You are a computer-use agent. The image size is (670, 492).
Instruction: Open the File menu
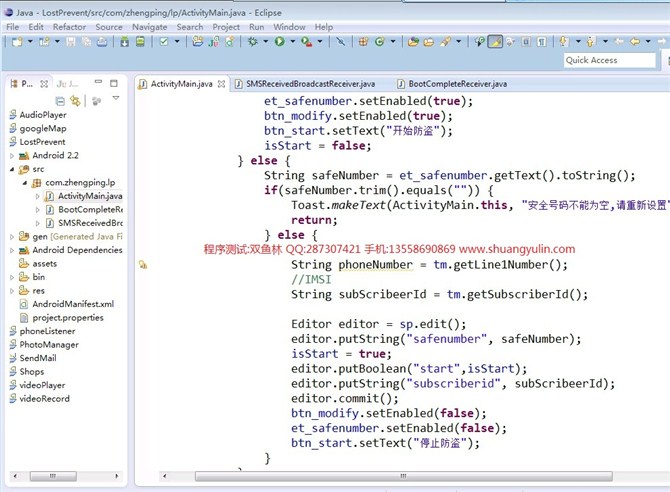[x=12, y=27]
